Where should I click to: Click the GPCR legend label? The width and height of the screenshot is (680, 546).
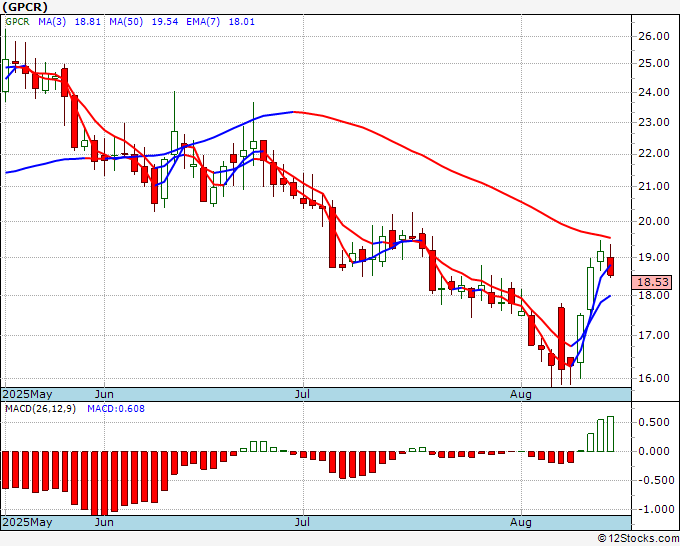[x=17, y=22]
